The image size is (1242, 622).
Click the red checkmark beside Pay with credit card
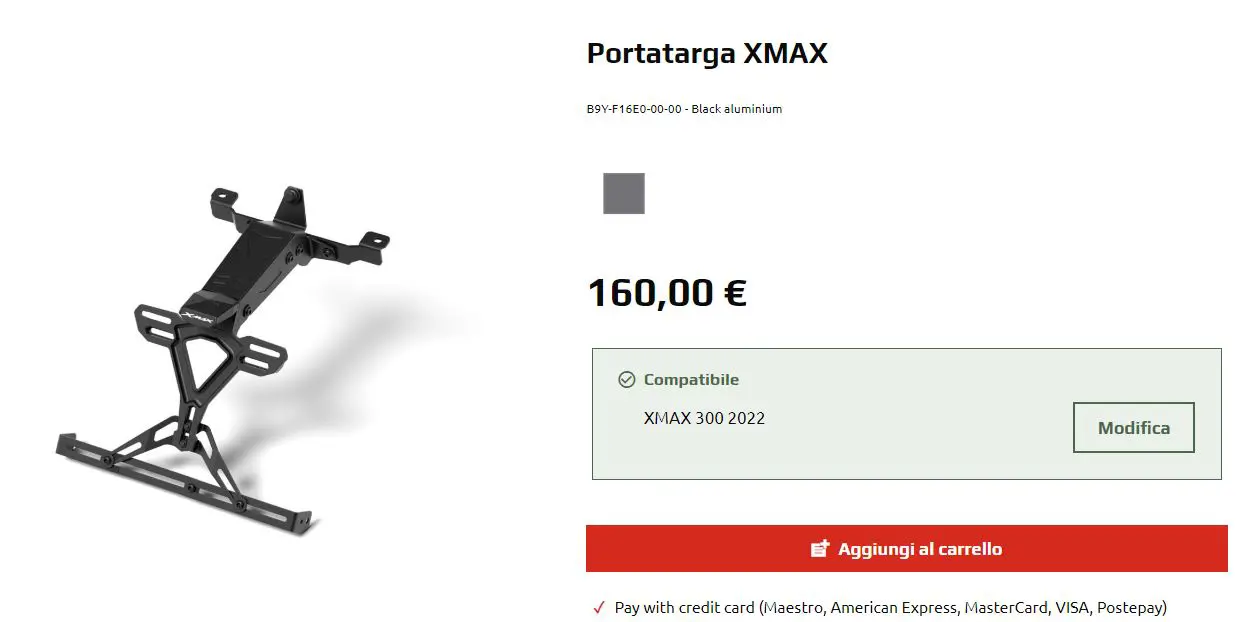click(599, 608)
